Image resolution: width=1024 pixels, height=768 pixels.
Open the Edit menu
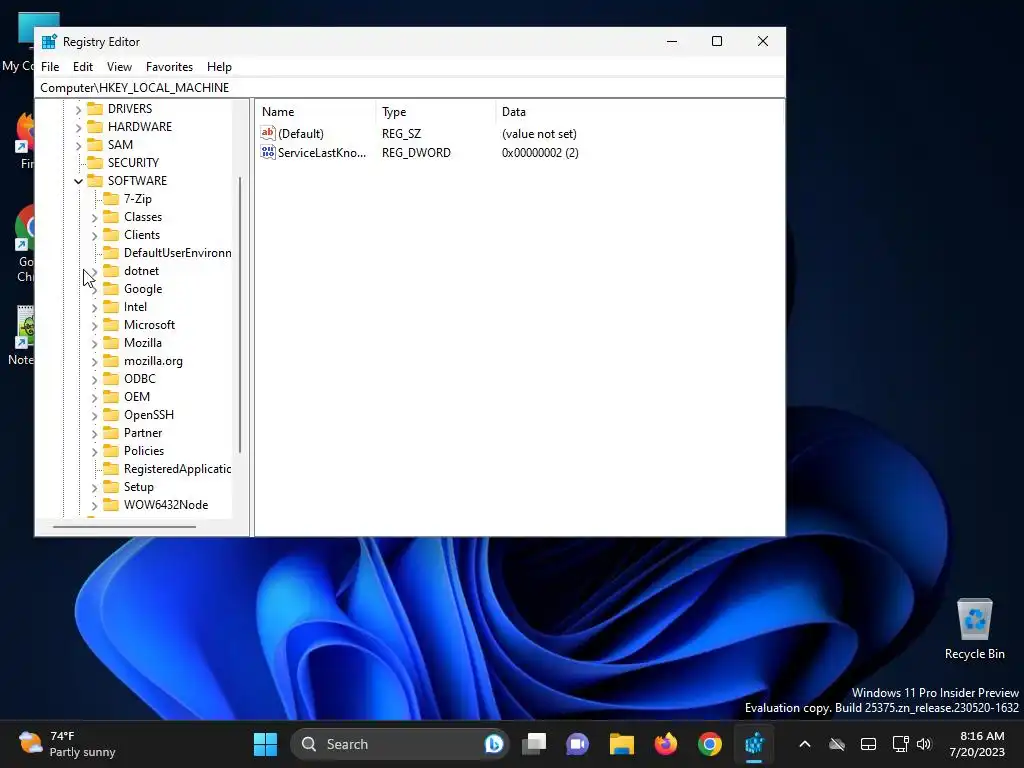point(82,67)
